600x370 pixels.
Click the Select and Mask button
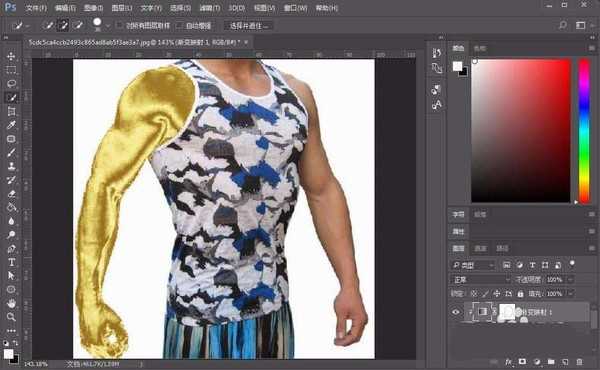248,26
